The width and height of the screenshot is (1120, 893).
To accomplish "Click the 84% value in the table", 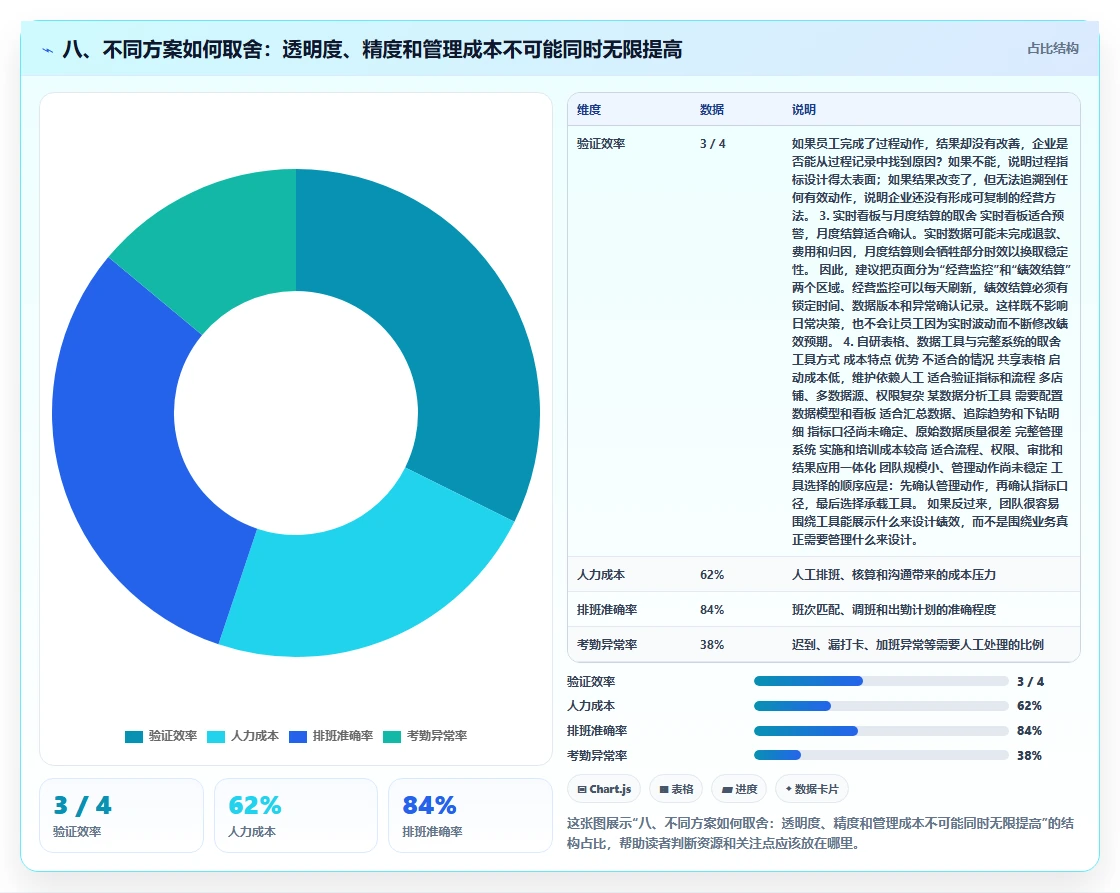I will pos(712,609).
